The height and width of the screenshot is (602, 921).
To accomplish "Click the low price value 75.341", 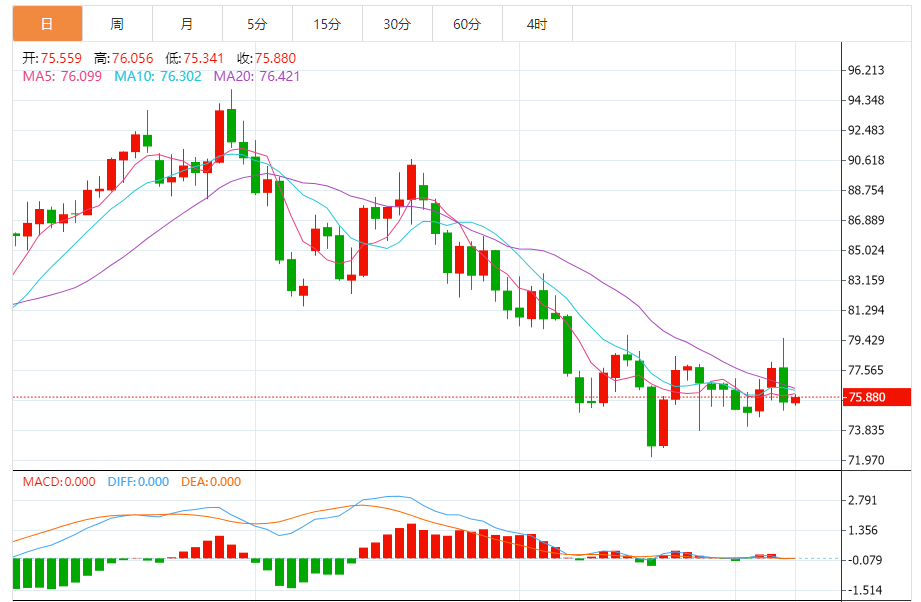I will tap(204, 58).
